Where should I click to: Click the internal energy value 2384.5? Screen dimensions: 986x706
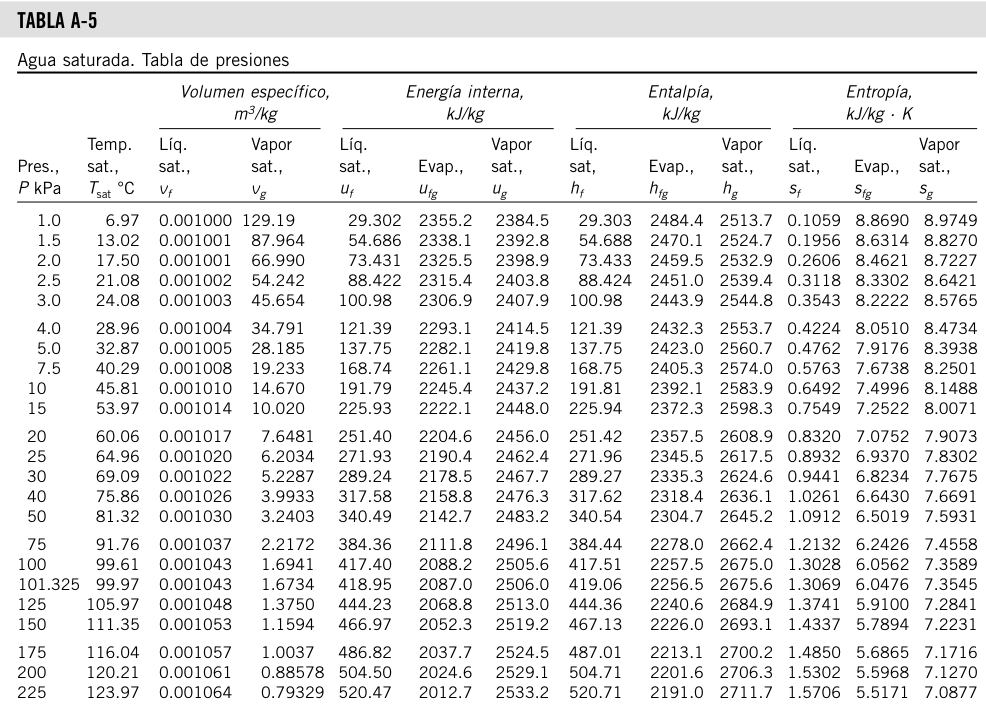point(522,220)
